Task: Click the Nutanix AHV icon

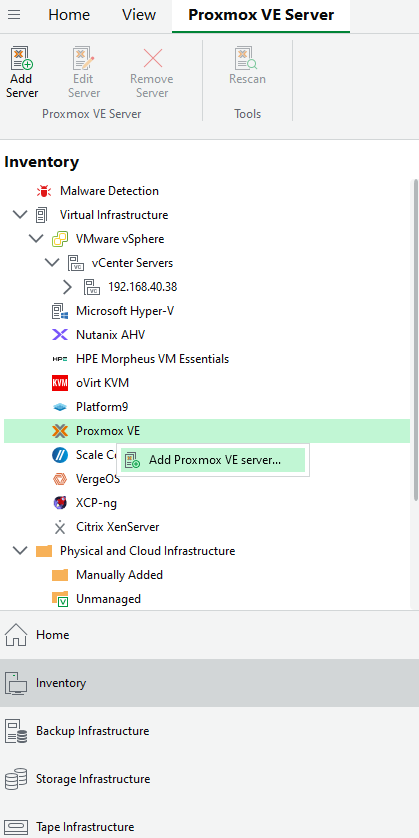Action: (60, 335)
